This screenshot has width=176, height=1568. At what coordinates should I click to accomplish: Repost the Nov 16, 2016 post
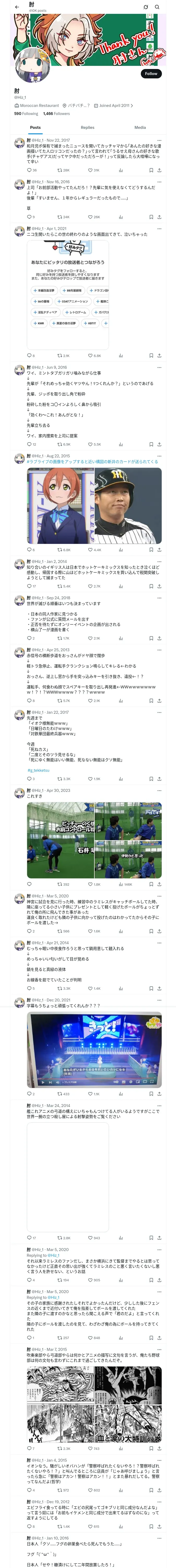[x=59, y=217]
